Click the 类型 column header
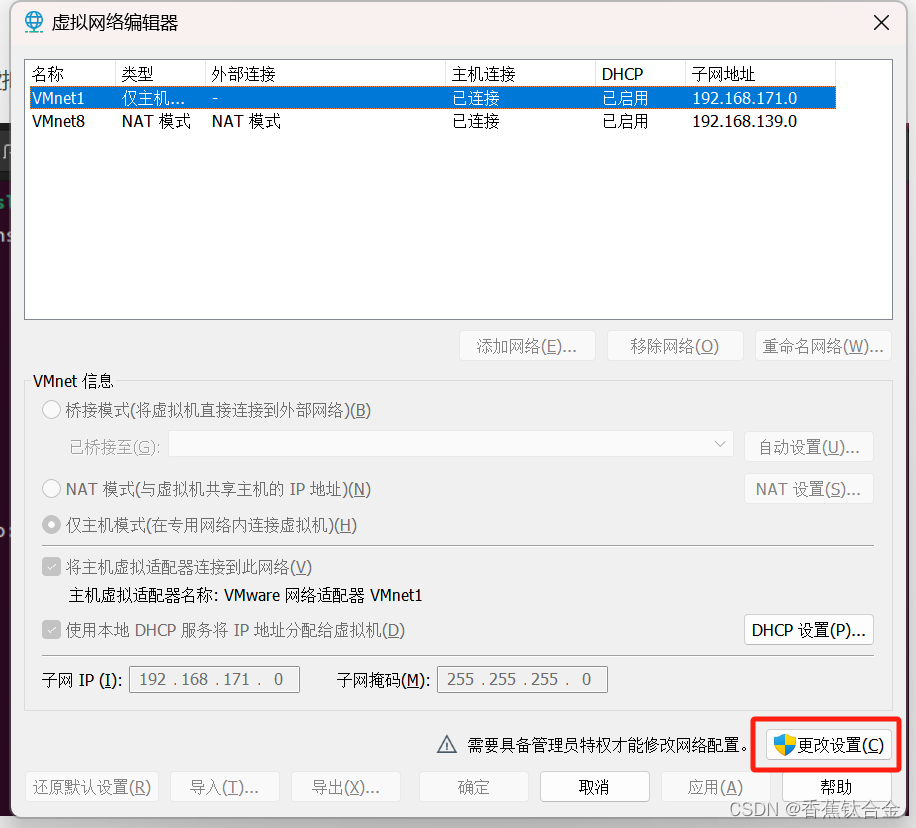 coord(160,74)
